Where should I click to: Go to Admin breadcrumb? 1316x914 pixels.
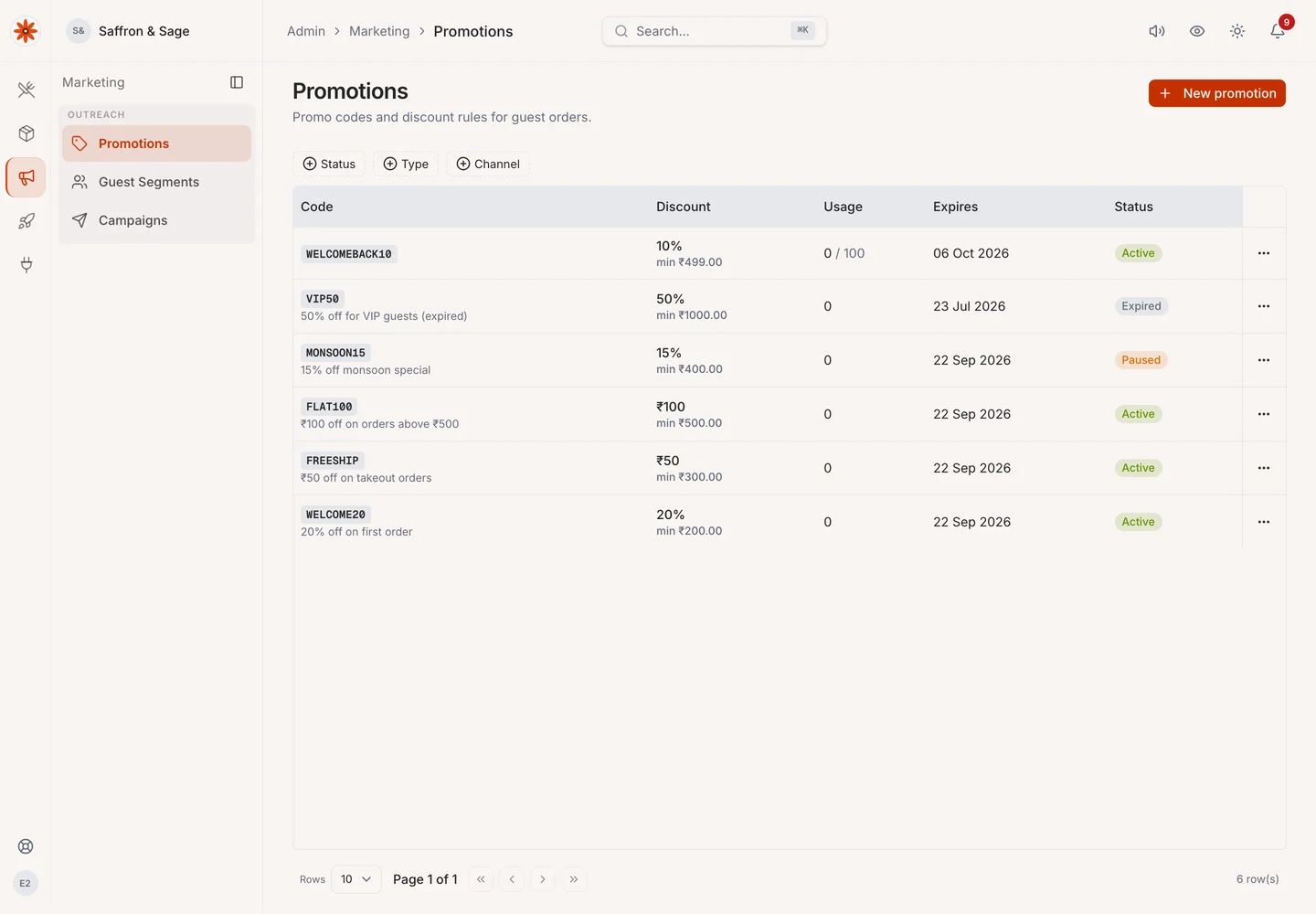(306, 31)
